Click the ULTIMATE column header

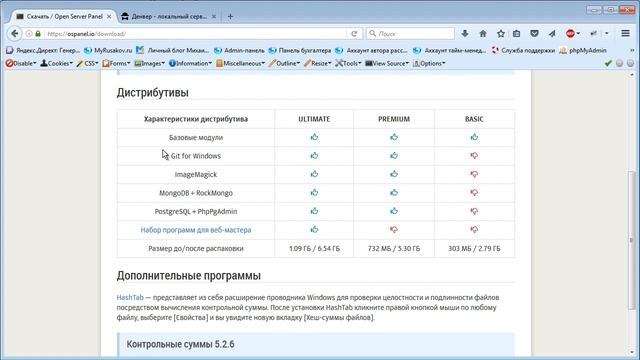click(x=314, y=119)
